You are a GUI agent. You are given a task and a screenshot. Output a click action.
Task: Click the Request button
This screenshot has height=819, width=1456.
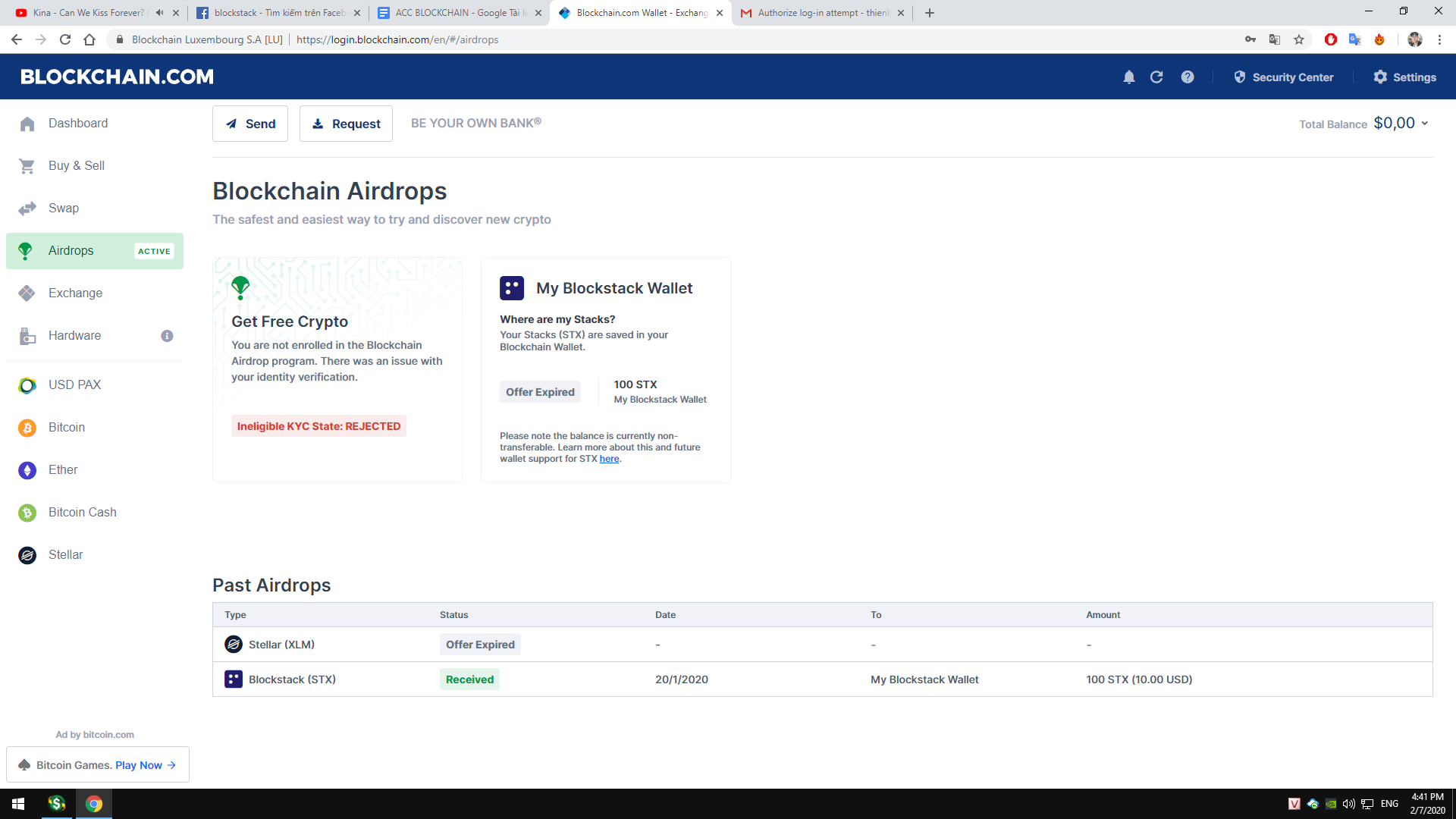point(346,124)
